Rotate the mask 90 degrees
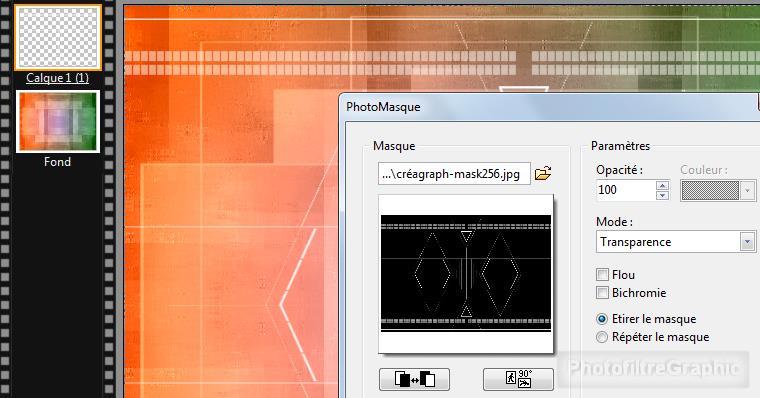The height and width of the screenshot is (398, 760). tap(518, 379)
